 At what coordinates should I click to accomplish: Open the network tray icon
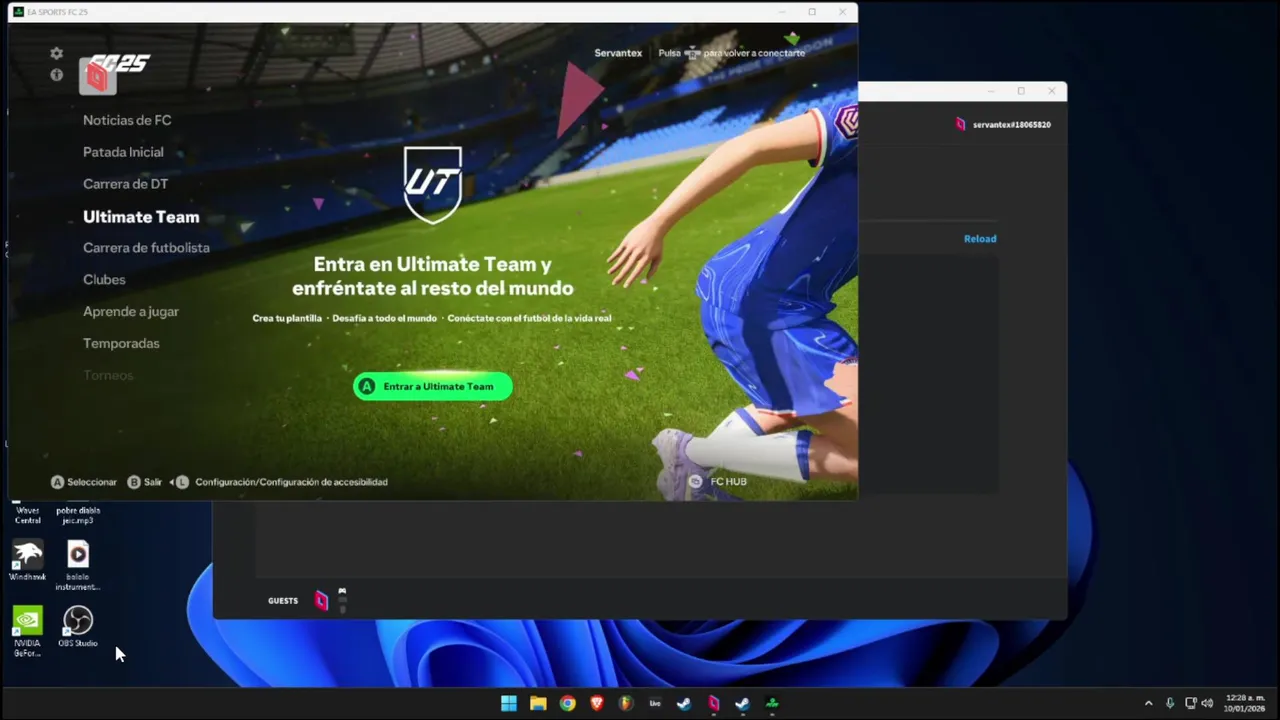tap(1190, 703)
